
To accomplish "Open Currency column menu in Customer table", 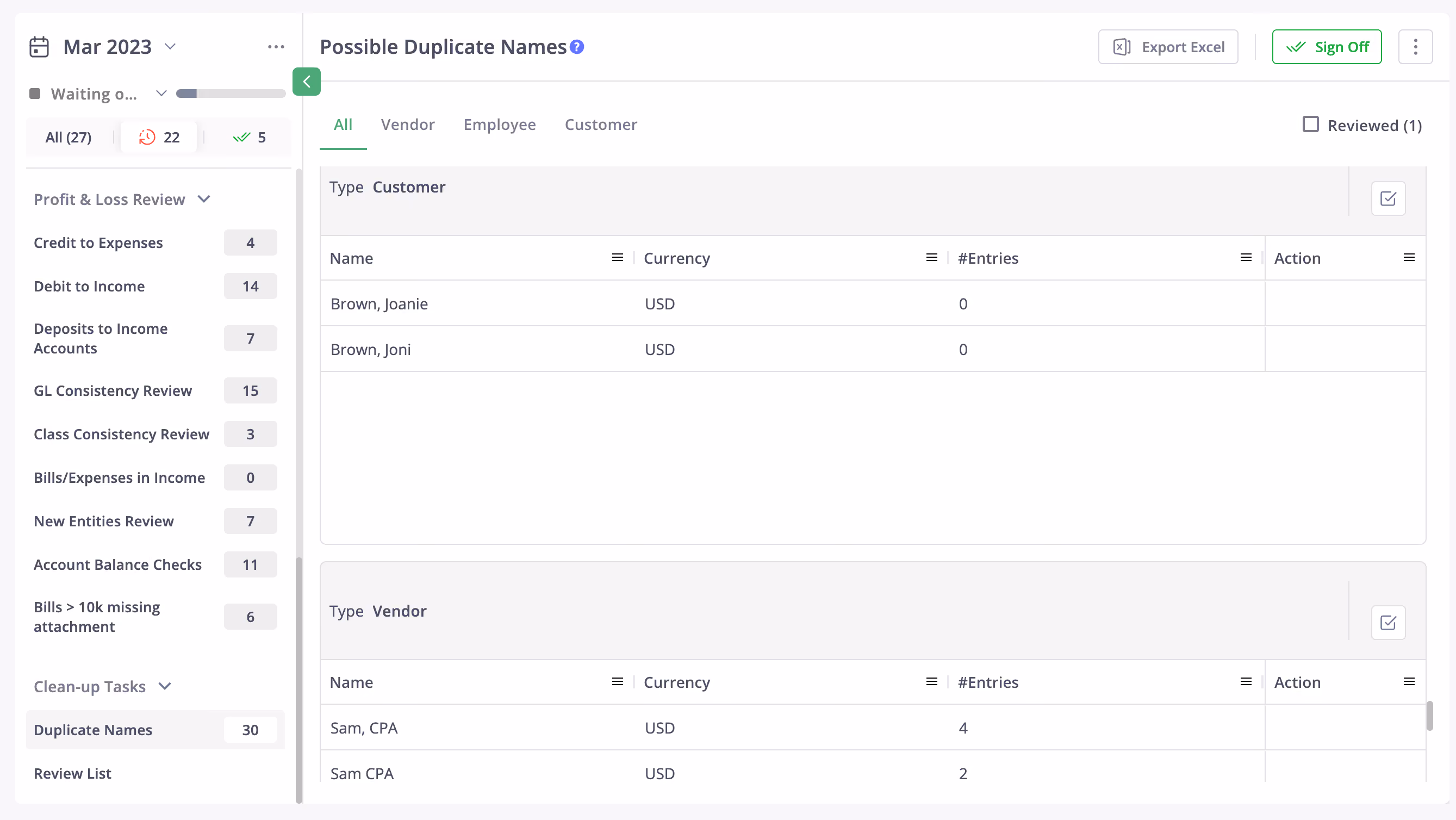I will [931, 258].
